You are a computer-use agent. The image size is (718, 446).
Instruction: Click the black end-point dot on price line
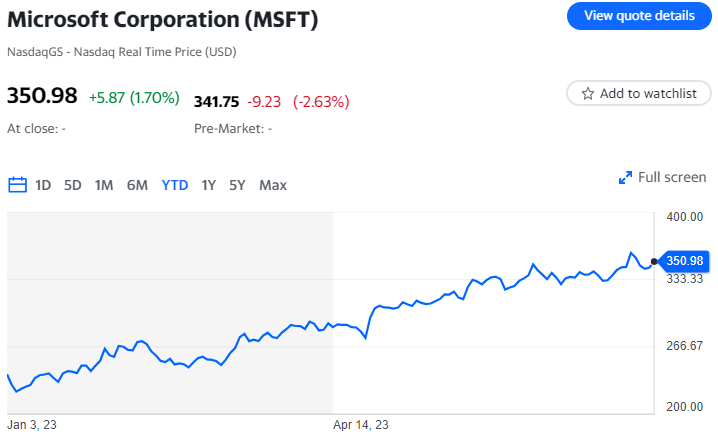(654, 261)
